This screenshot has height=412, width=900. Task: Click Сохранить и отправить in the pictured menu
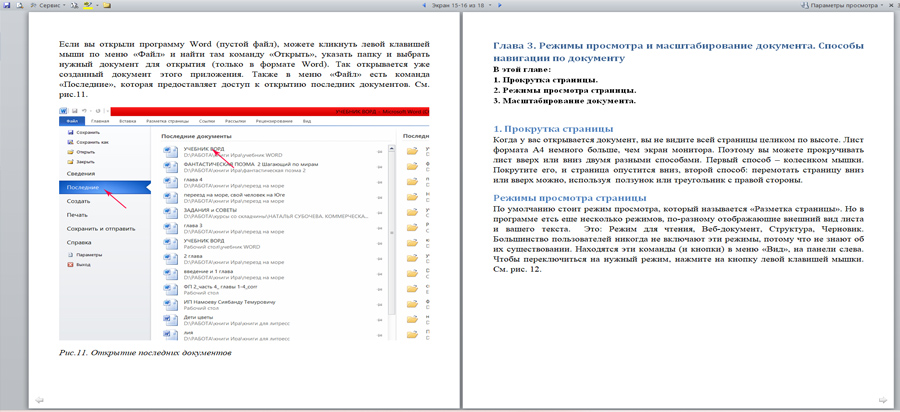point(98,227)
